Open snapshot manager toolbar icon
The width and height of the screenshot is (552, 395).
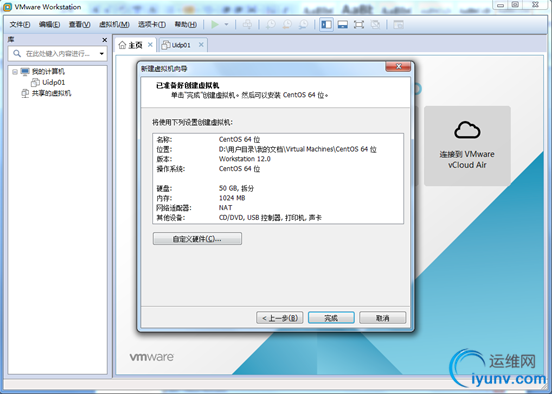coord(303,24)
